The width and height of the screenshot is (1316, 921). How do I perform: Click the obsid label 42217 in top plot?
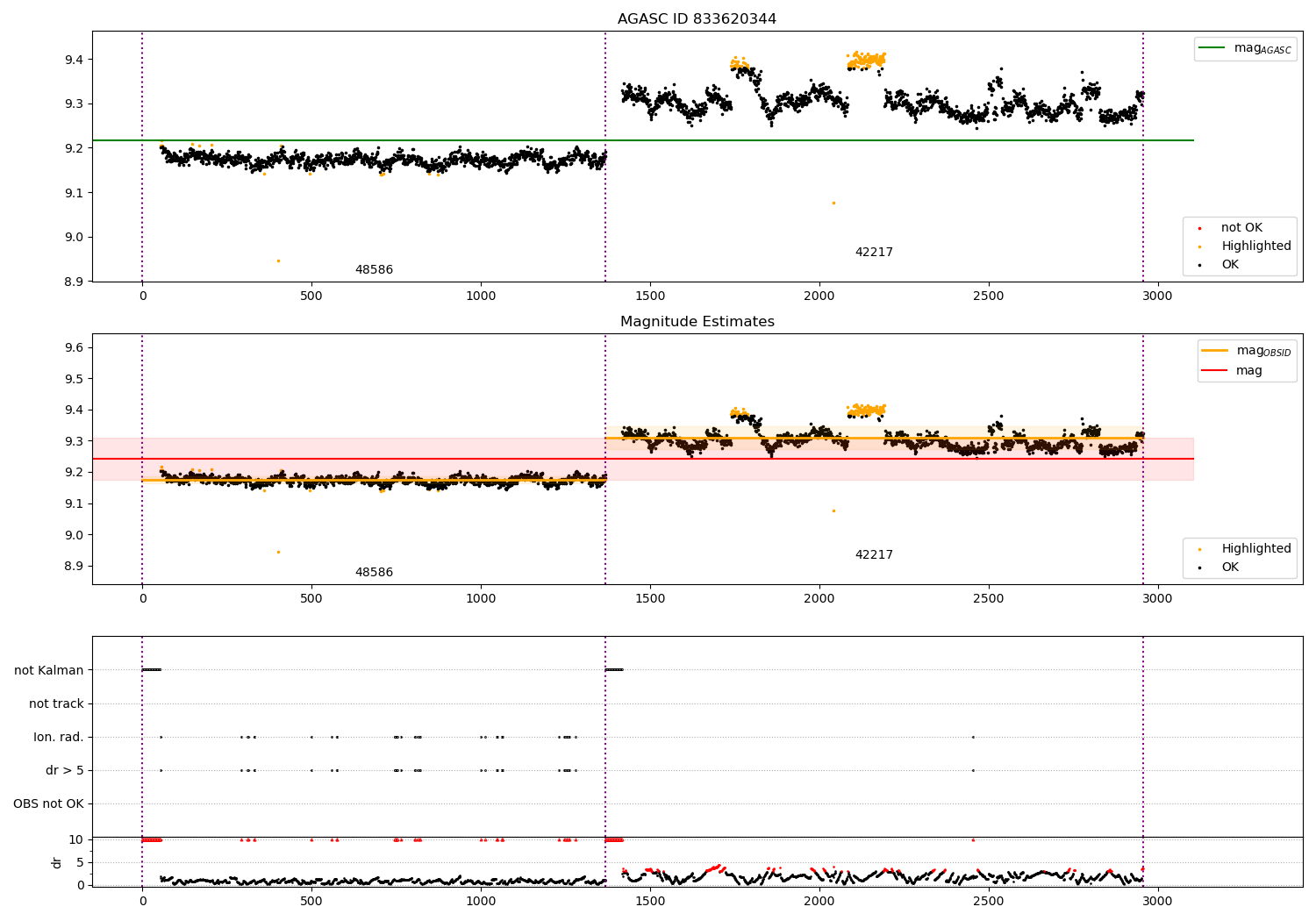874,253
